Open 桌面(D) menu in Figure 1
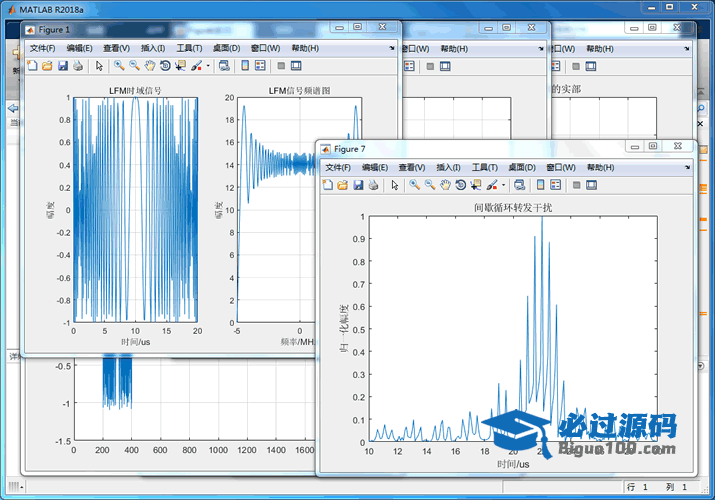Viewport: 715px width, 500px height. pos(227,48)
